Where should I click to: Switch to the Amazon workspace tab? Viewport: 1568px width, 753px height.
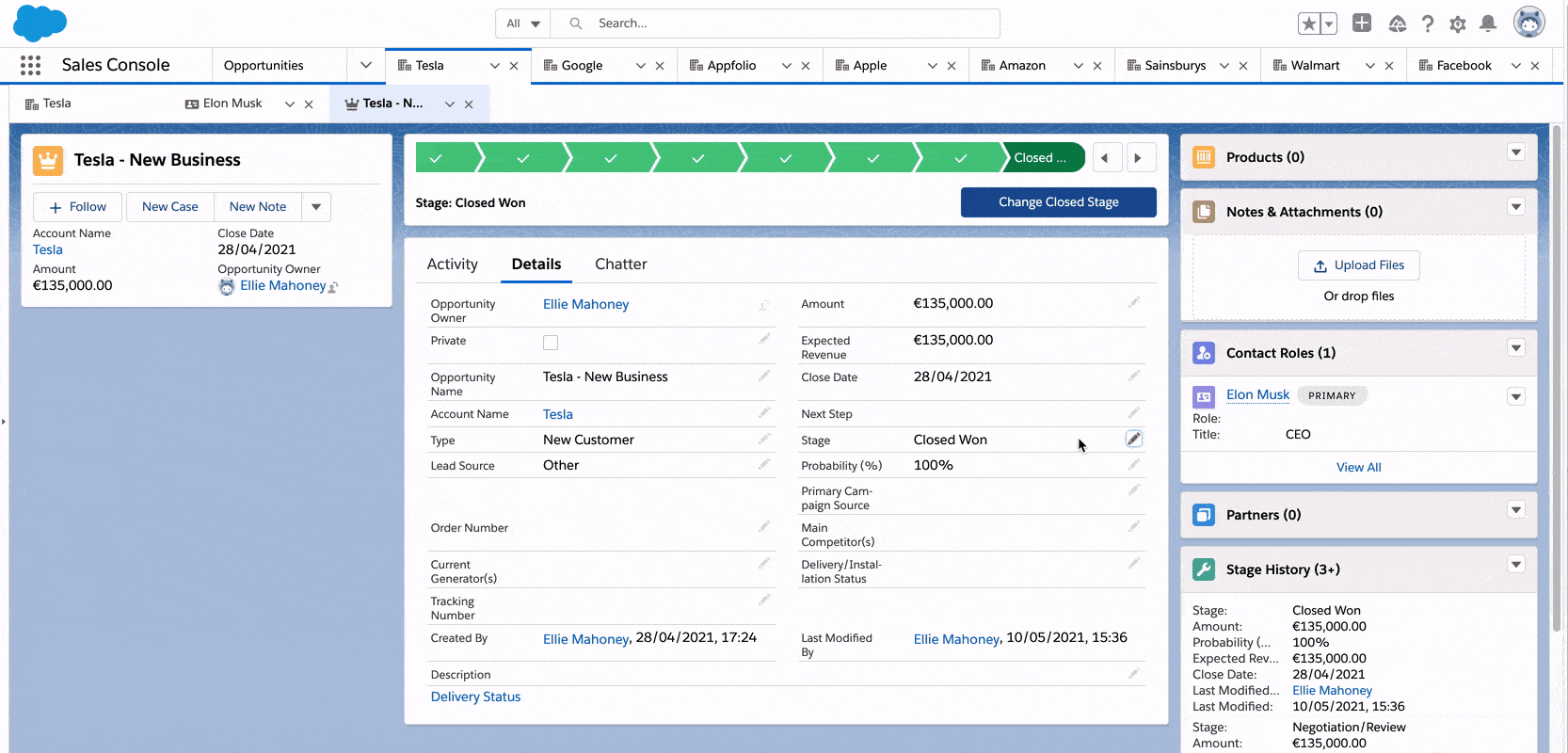pyautogui.click(x=1022, y=66)
